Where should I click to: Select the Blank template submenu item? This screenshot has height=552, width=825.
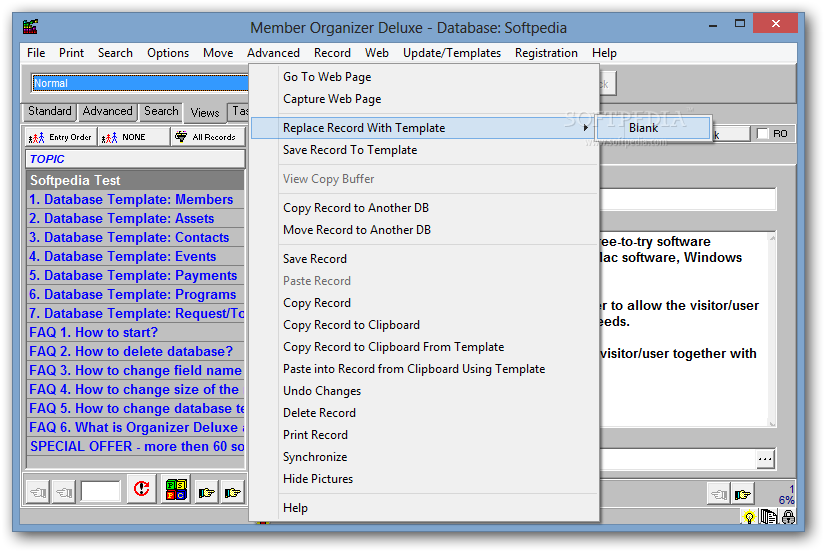(652, 128)
